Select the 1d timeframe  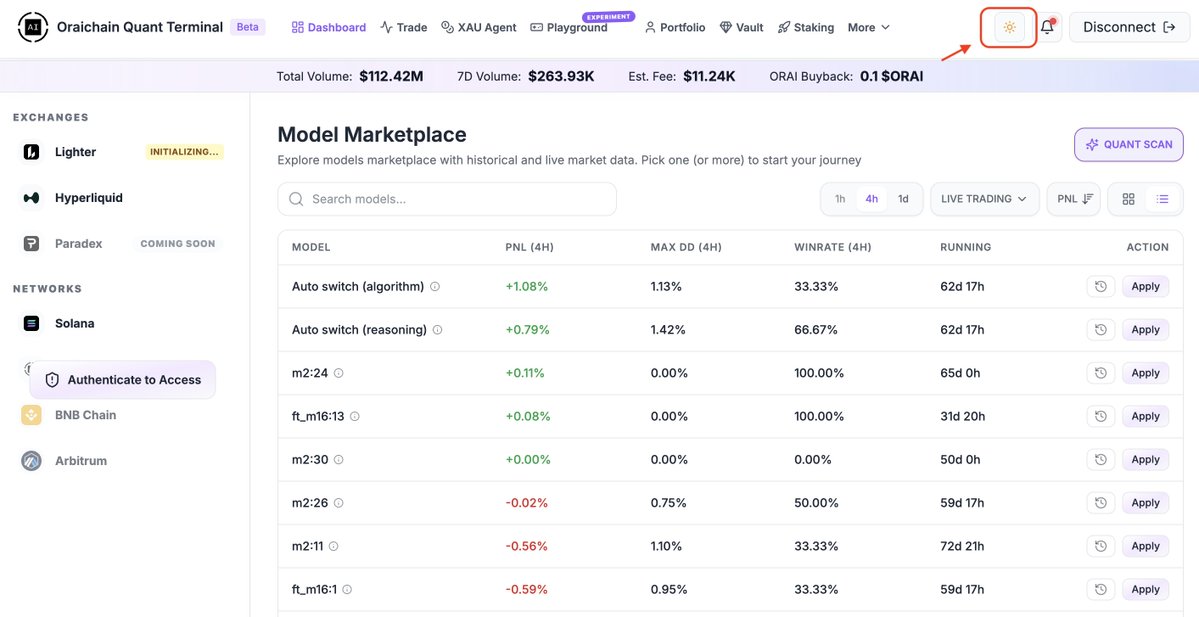[903, 199]
